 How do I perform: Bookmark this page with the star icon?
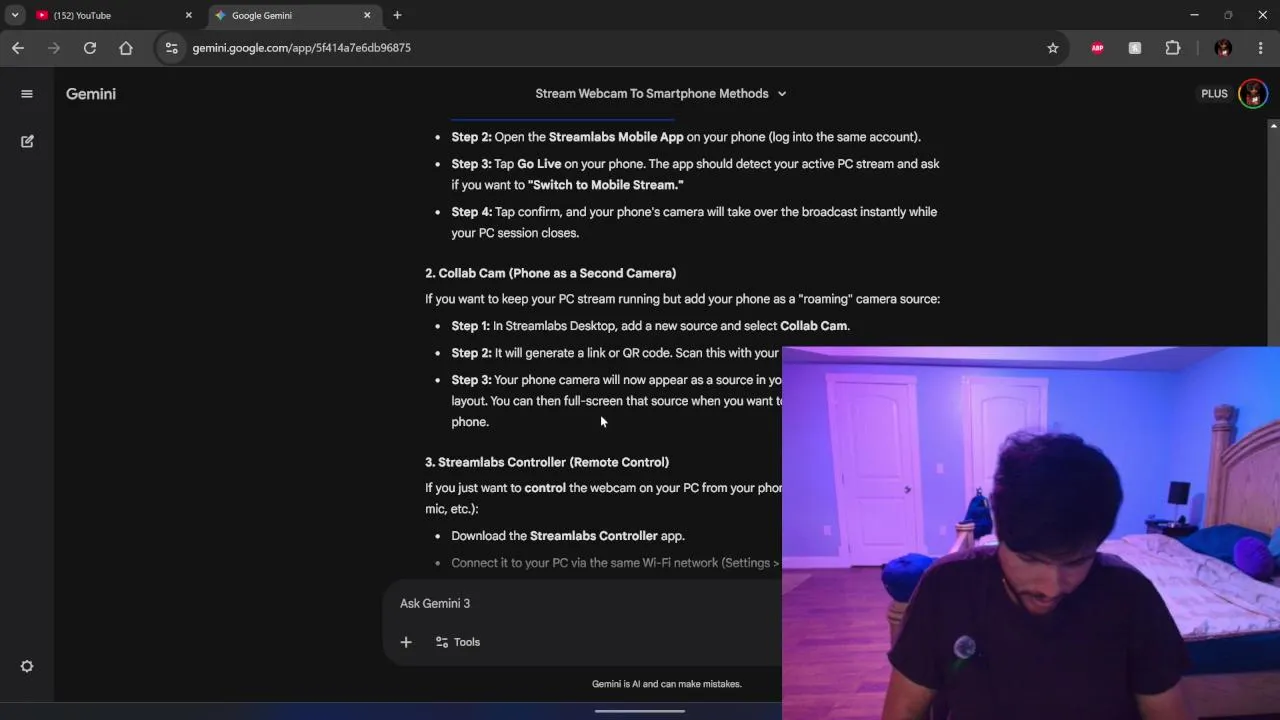coord(1053,48)
